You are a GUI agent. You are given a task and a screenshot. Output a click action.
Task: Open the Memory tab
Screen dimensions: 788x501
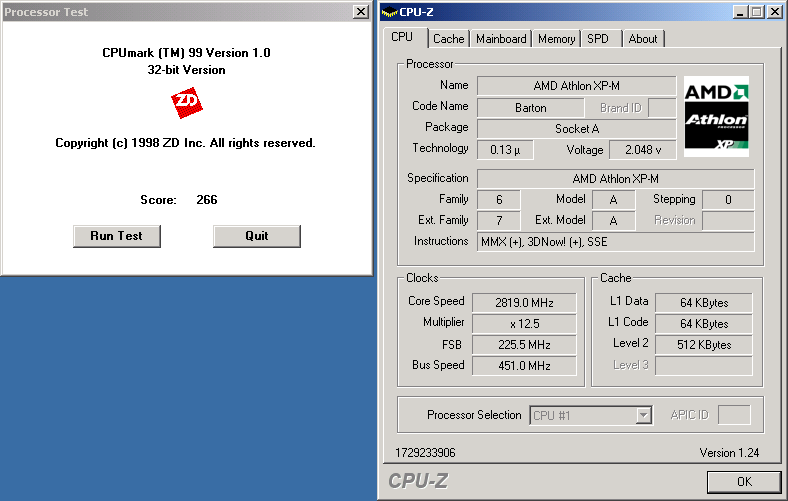pyautogui.click(x=556, y=39)
